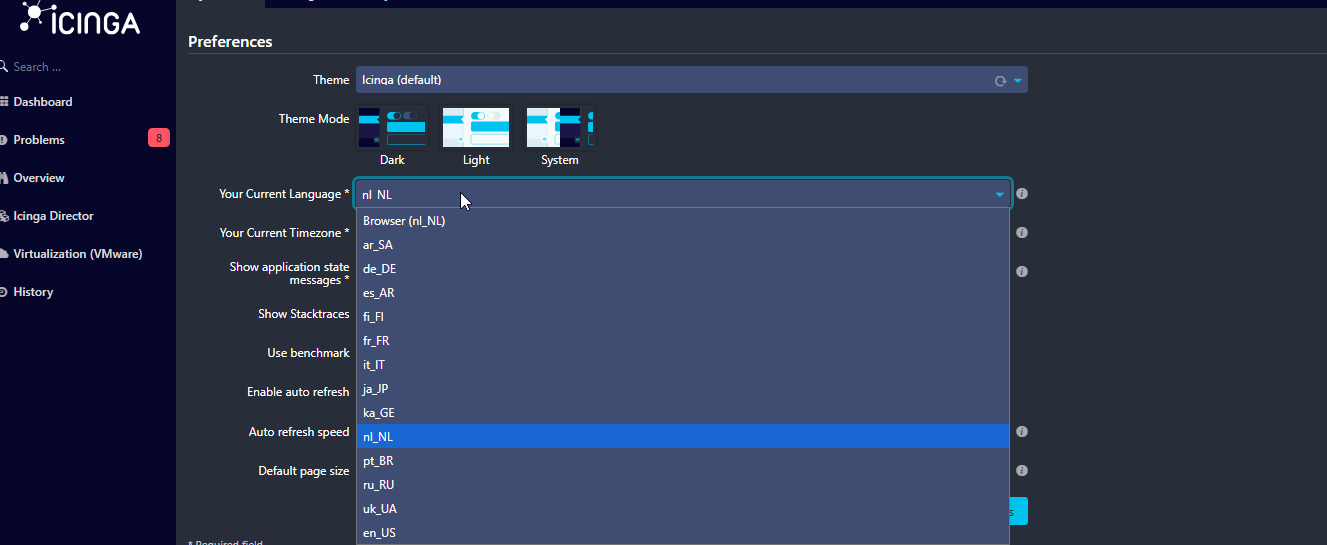Collapse the Current Language dropdown arrow
Screen dimensions: 1327x545
(x=999, y=195)
